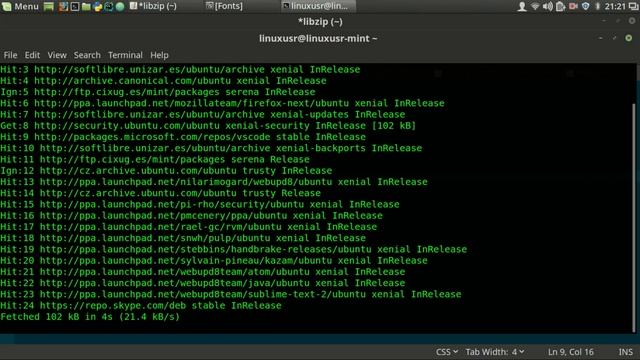Click the 'Fetched 102 kB in 4s' line
The image size is (640, 360).
click(90, 317)
